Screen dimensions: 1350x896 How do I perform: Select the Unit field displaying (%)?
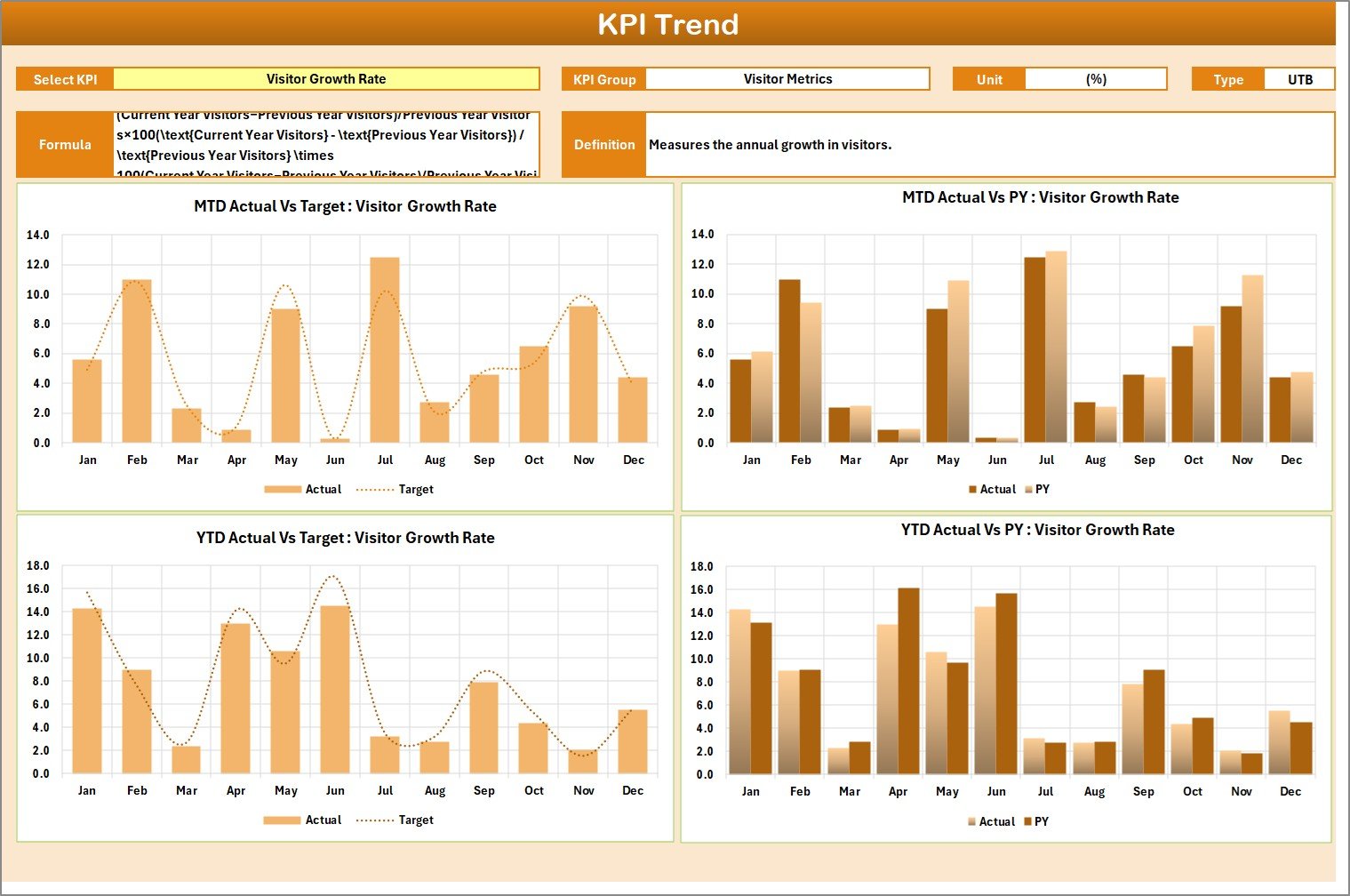[x=1096, y=78]
